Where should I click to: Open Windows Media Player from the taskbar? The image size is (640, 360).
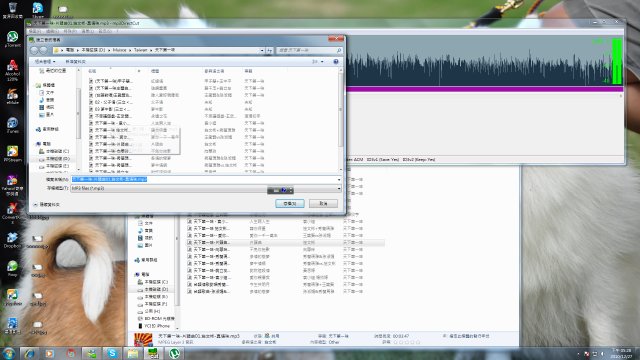pyautogui.click(x=50, y=353)
